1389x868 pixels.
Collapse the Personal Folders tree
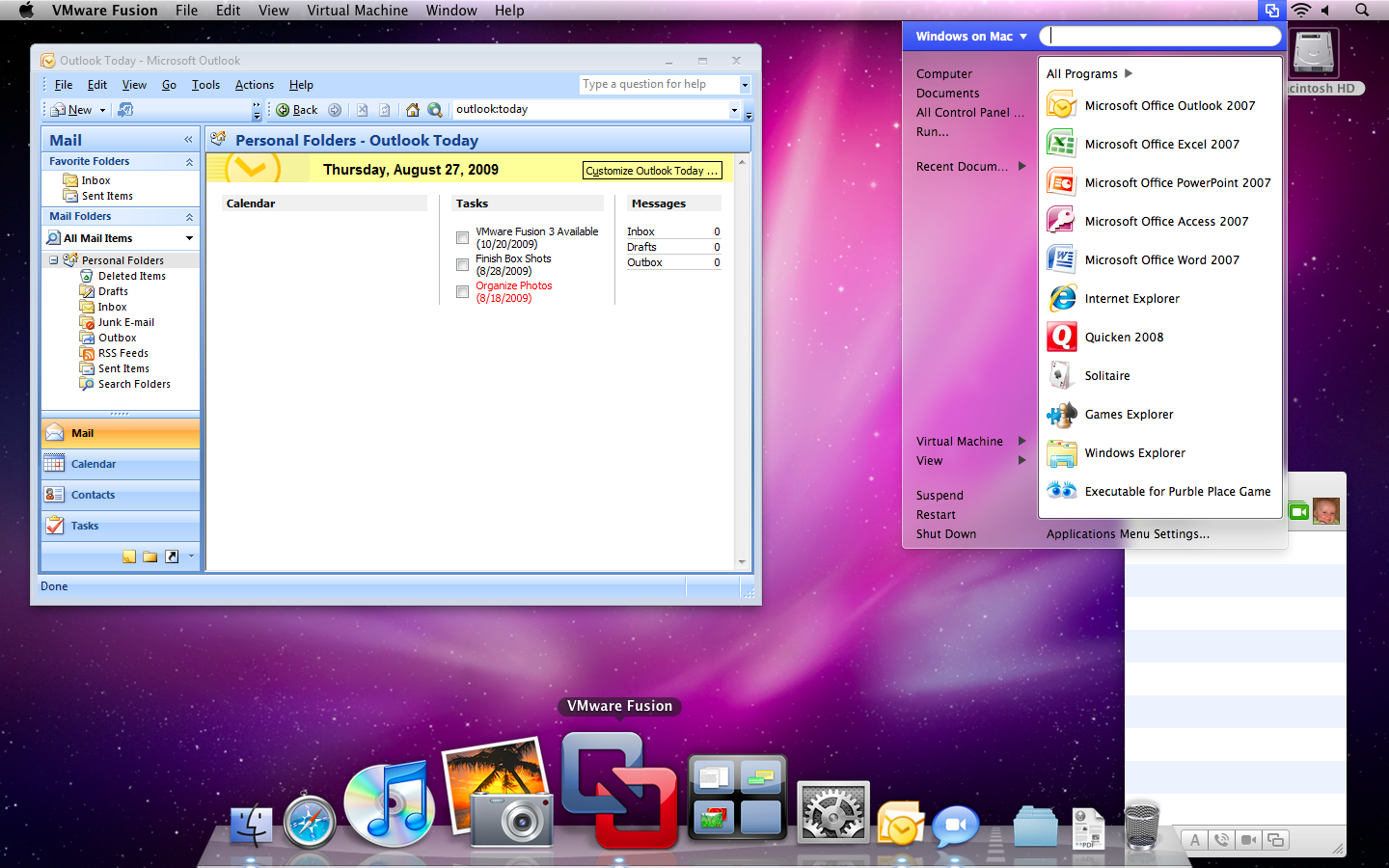click(54, 260)
